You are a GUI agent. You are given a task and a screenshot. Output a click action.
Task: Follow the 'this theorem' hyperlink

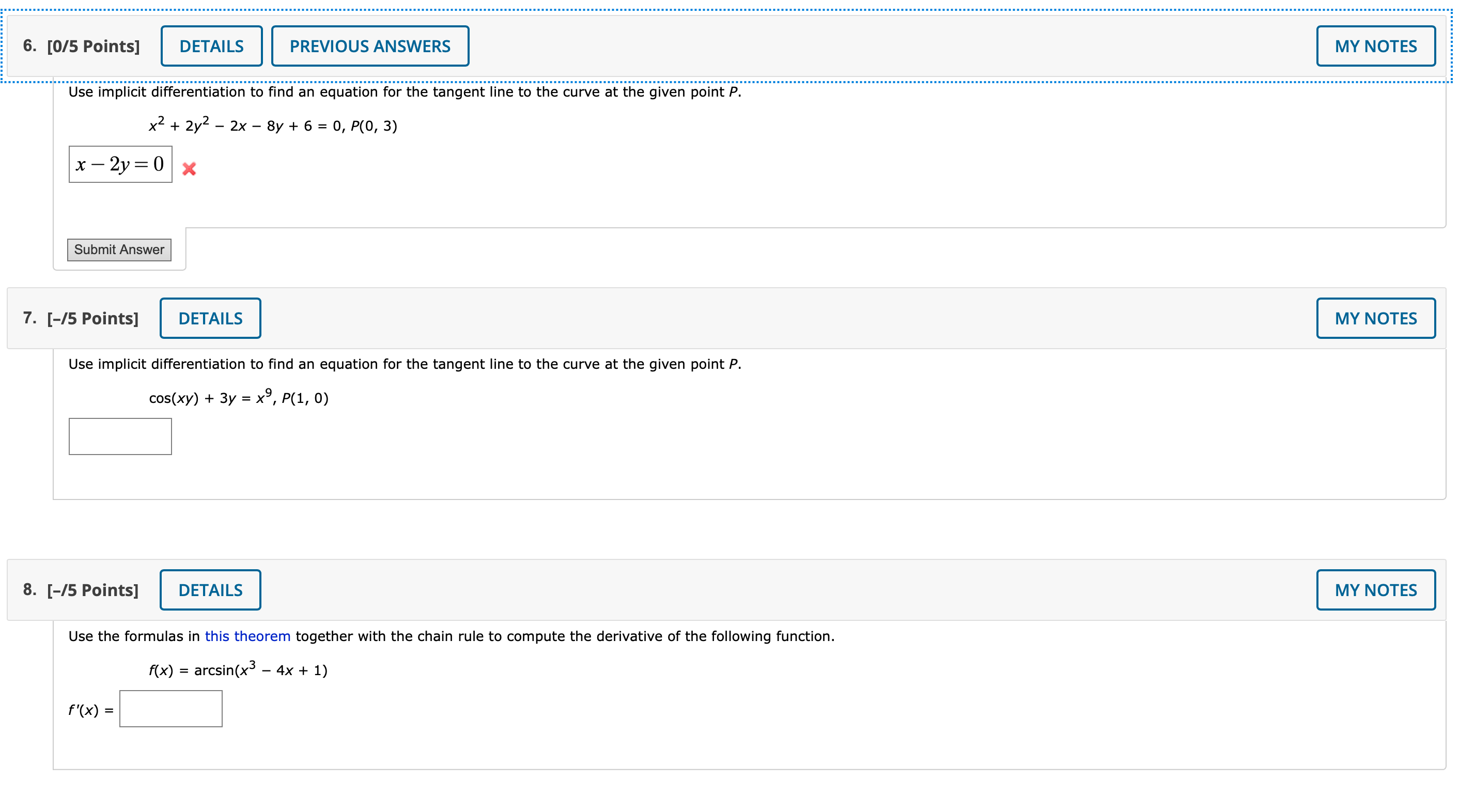pyautogui.click(x=247, y=636)
